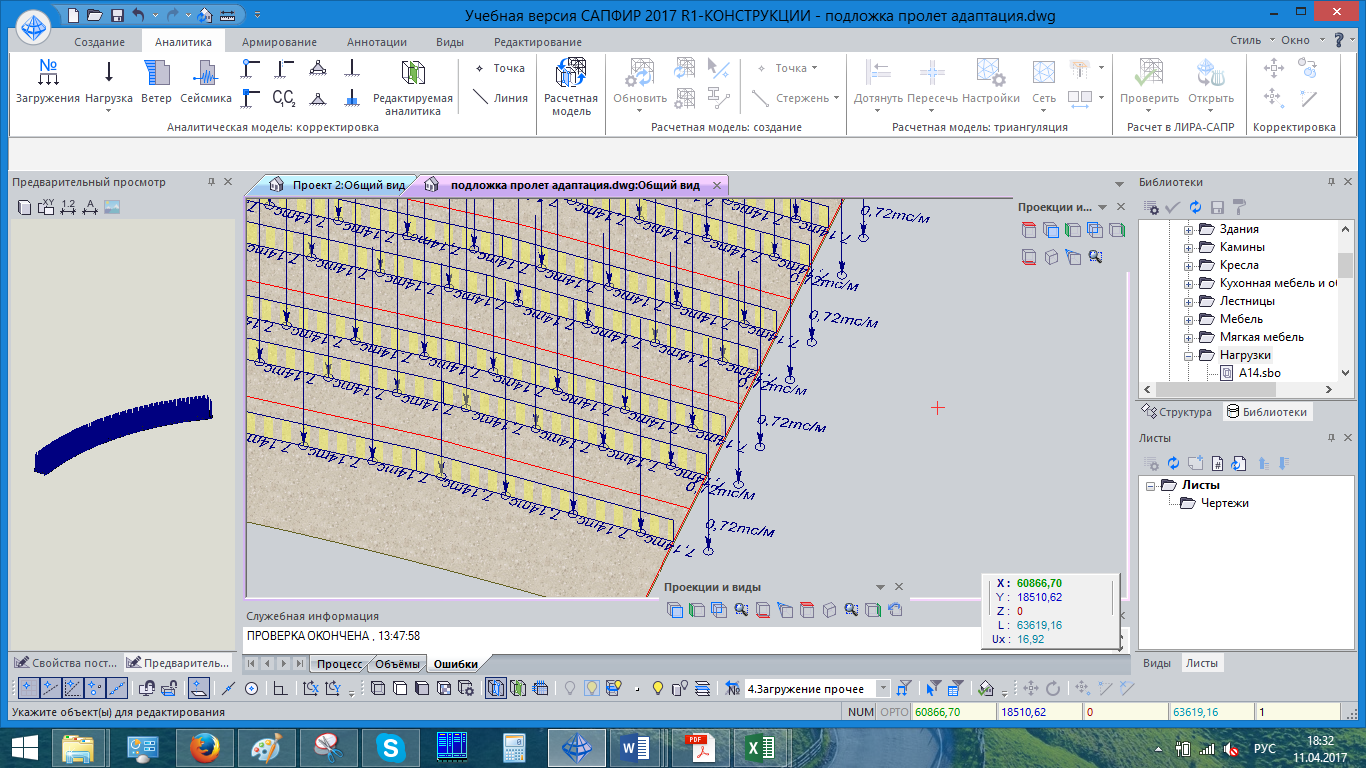1366x768 pixels.
Task: Refresh the Библиотеки panel with blue arrows
Action: [x=1195, y=207]
